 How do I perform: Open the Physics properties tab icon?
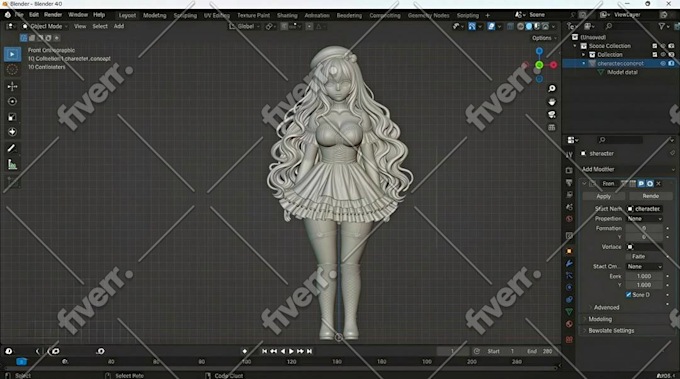[569, 288]
